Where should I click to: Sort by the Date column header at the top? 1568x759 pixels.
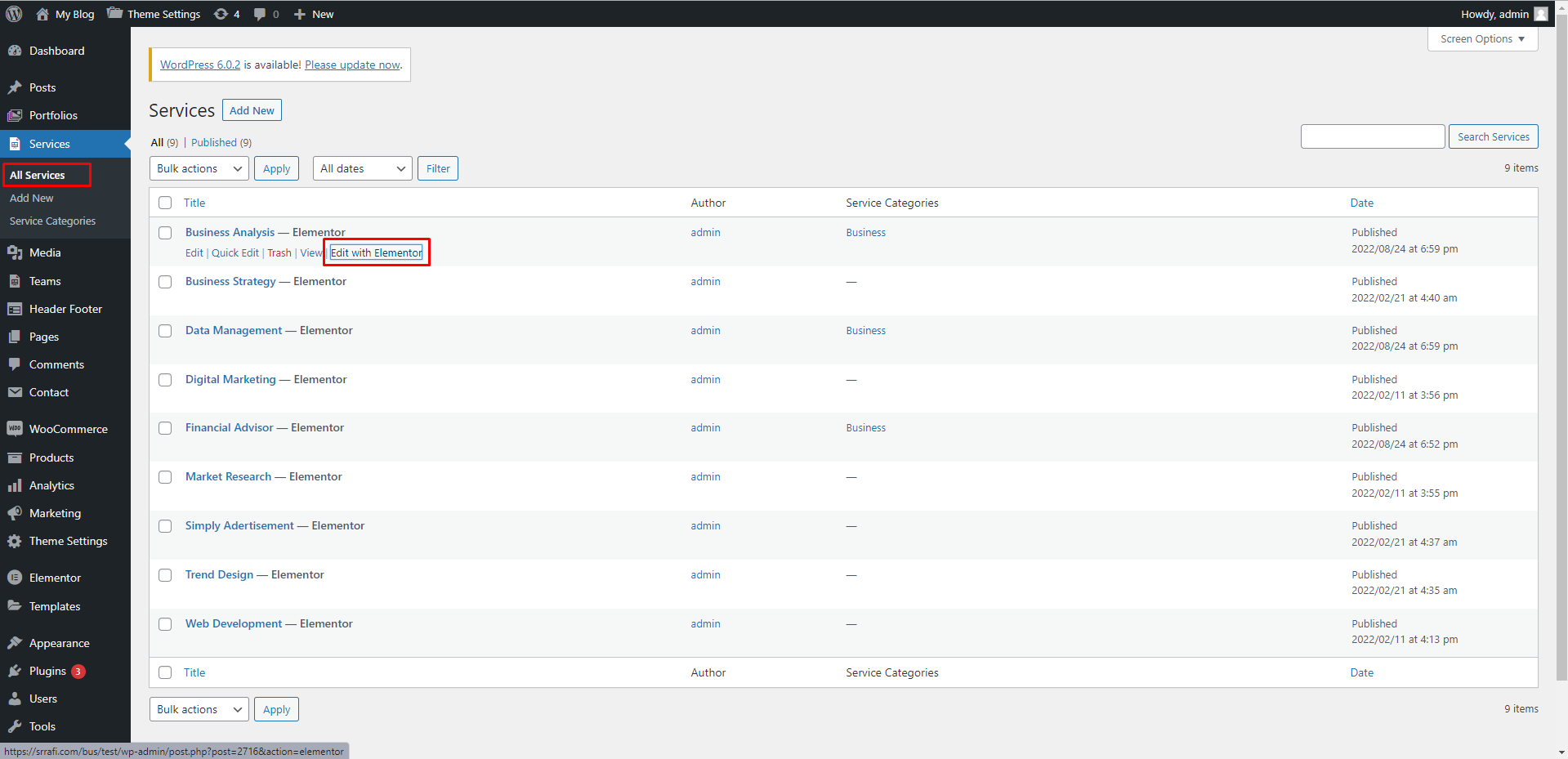click(x=1361, y=203)
